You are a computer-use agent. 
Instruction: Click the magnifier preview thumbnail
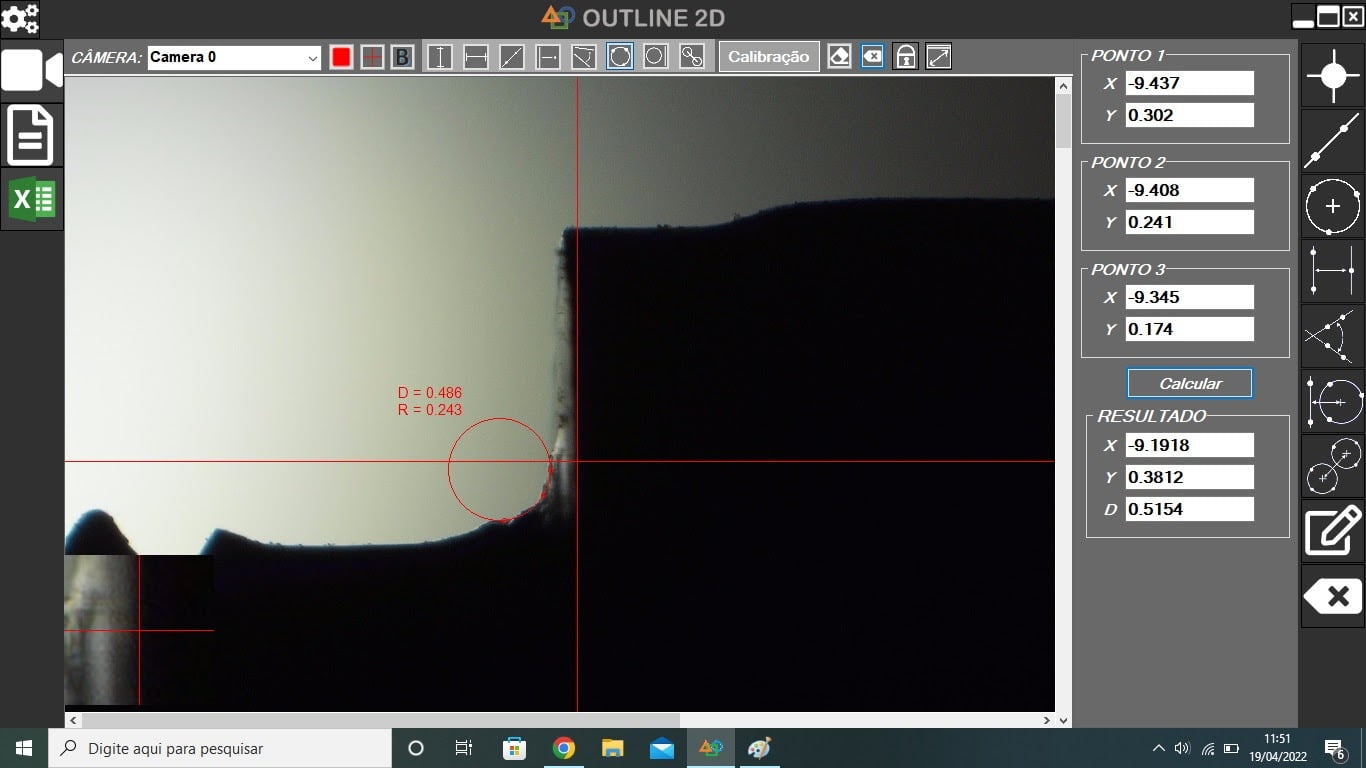139,630
